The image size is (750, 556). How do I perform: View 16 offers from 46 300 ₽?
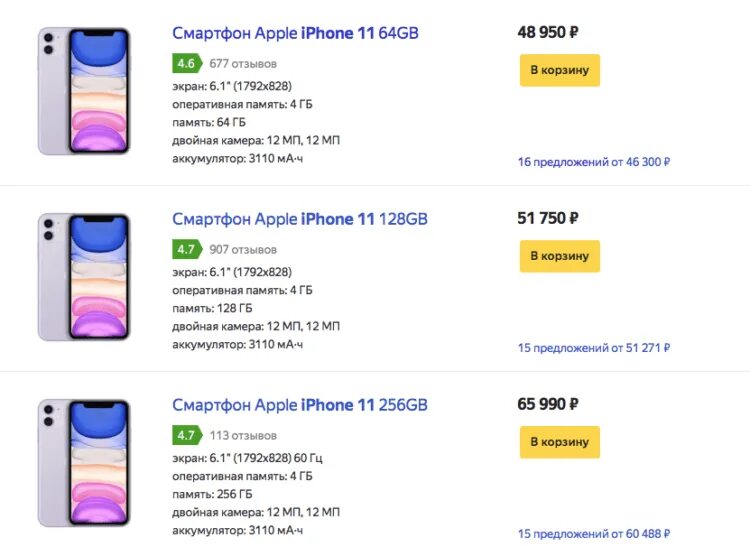pyautogui.click(x=593, y=161)
